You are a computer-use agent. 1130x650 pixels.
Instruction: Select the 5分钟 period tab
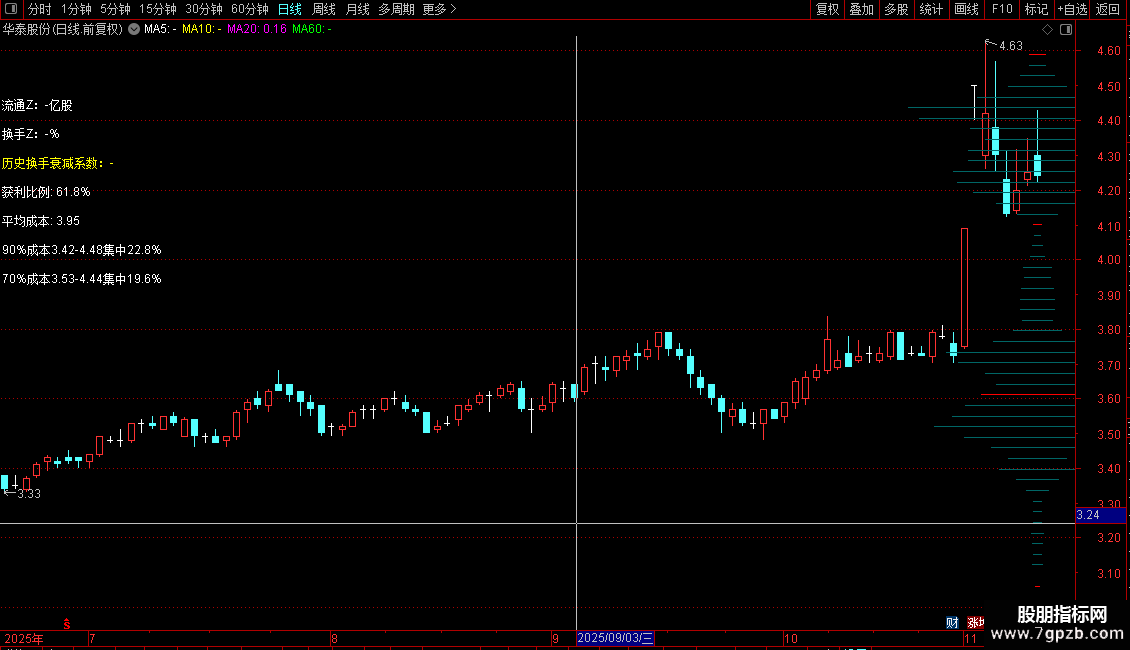pos(115,9)
